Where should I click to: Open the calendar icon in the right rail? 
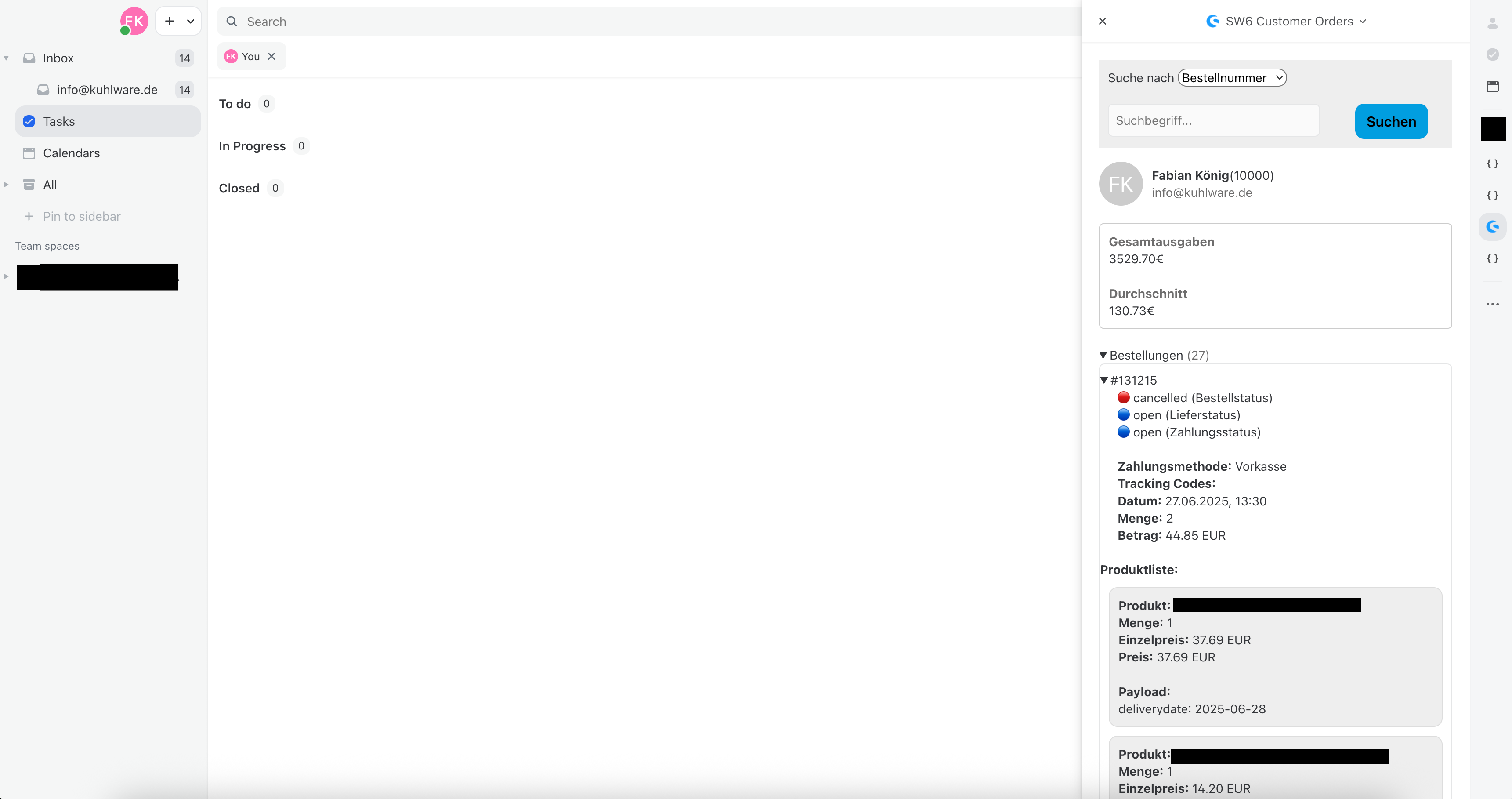[1493, 86]
